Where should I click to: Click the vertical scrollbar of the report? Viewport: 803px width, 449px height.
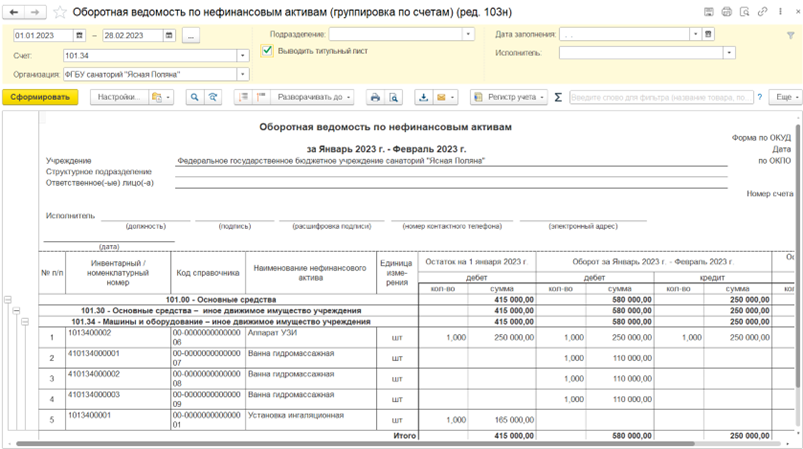[x=797, y=255]
